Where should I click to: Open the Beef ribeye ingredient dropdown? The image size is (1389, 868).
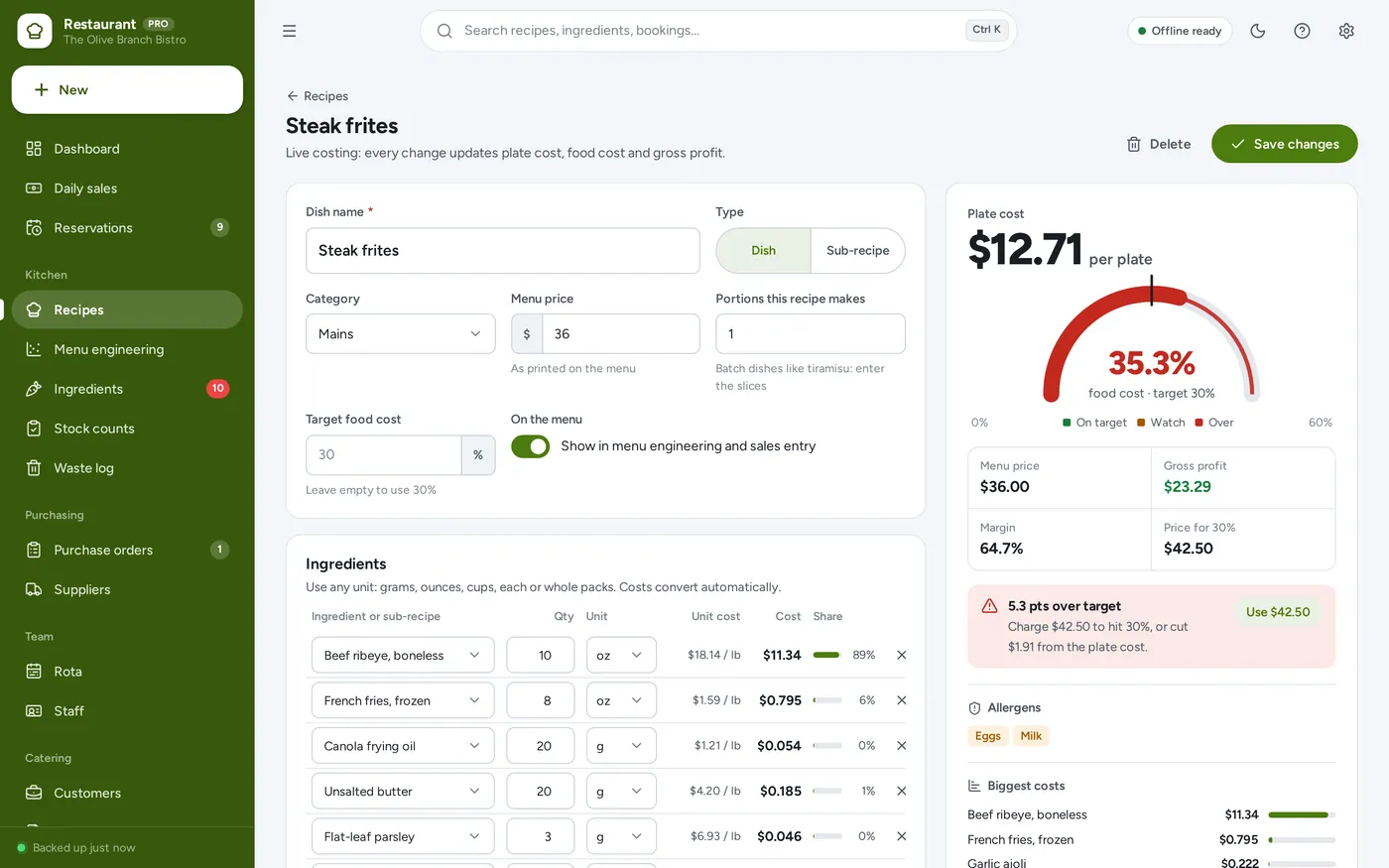[403, 655]
